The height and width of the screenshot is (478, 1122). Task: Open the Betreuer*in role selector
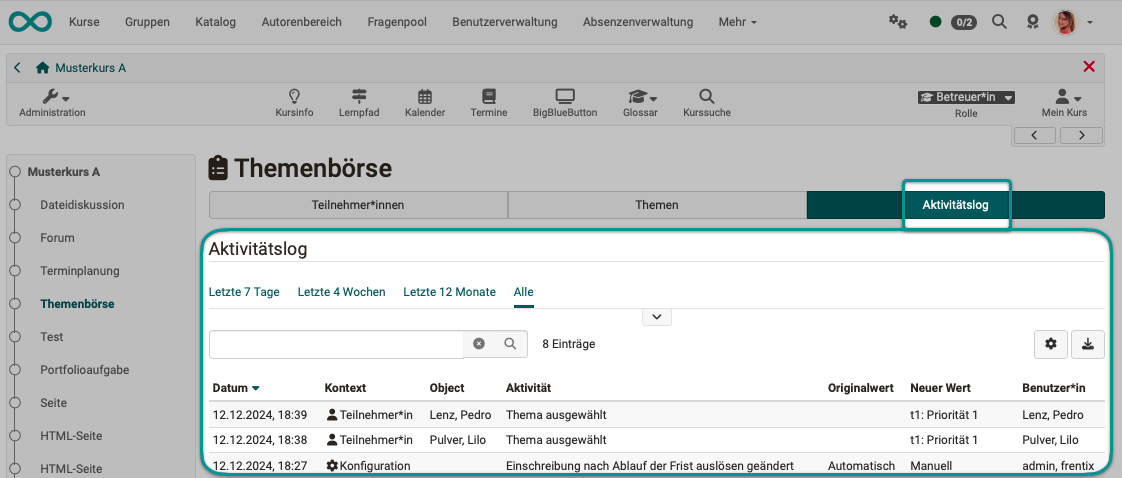click(x=966, y=97)
